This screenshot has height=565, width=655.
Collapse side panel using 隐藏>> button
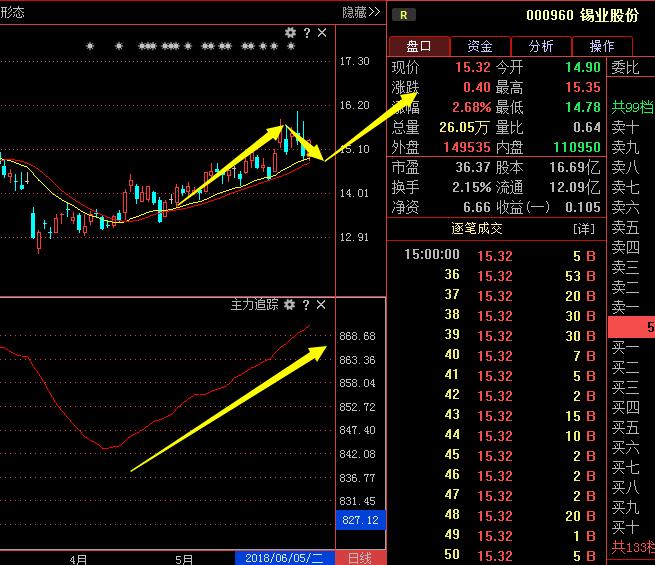361,12
